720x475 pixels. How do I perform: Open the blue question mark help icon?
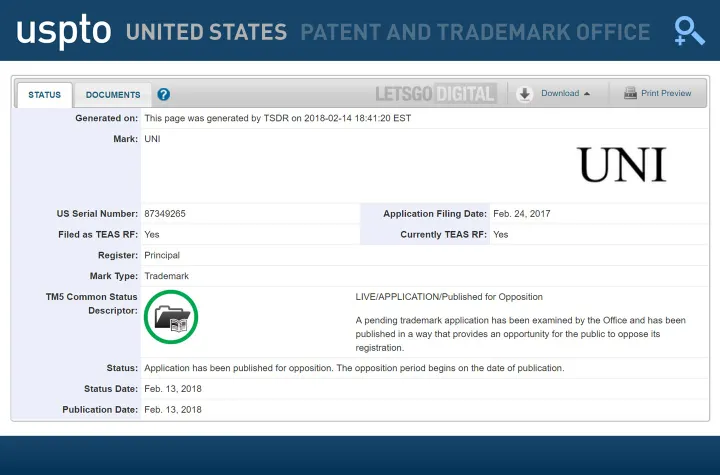[x=164, y=94]
